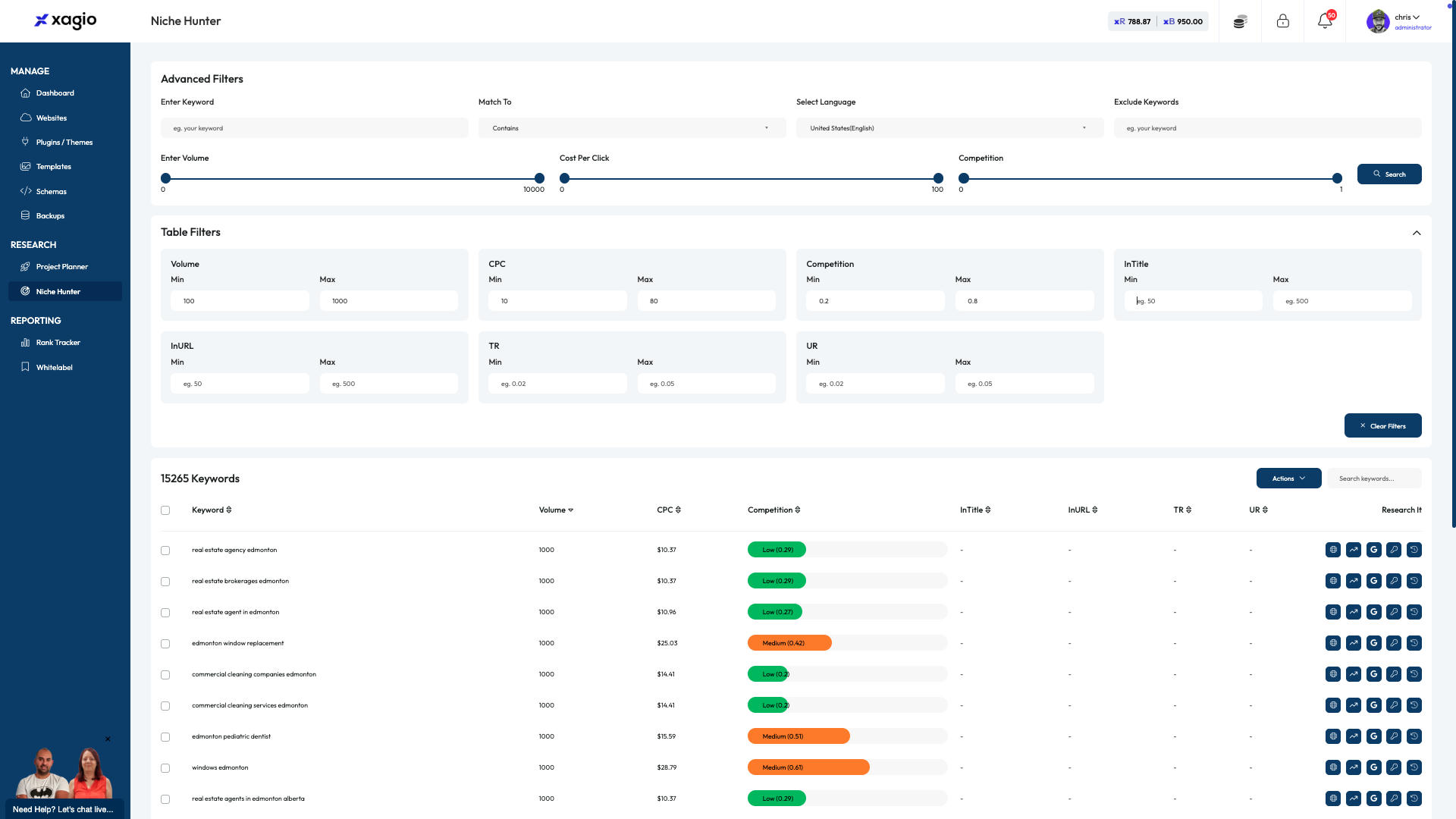Viewport: 1456px width, 819px height.
Task: Click key icon for real estate brokerages edmonton
Action: (1394, 581)
